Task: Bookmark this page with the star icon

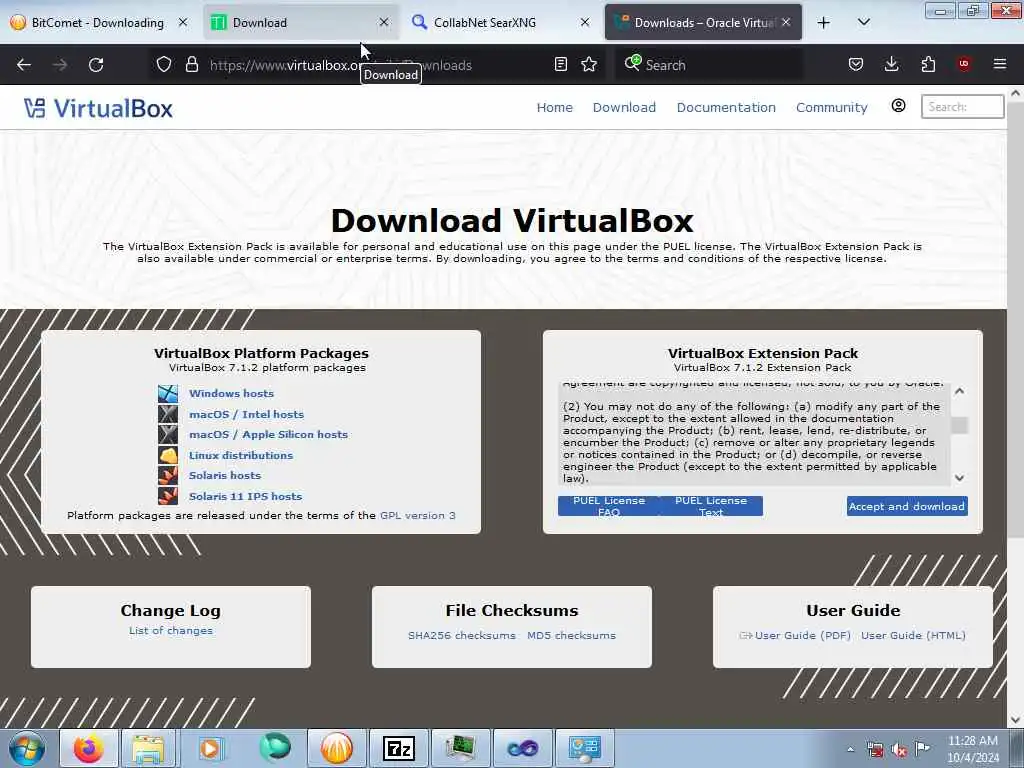Action: [x=589, y=65]
